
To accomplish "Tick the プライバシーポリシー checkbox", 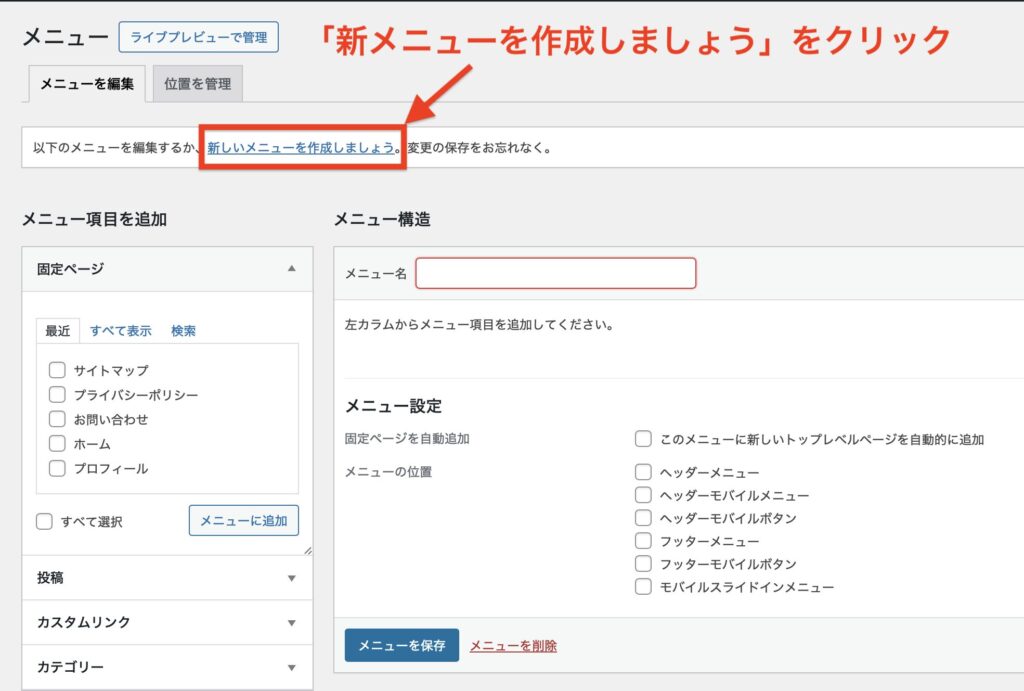I will 57,395.
